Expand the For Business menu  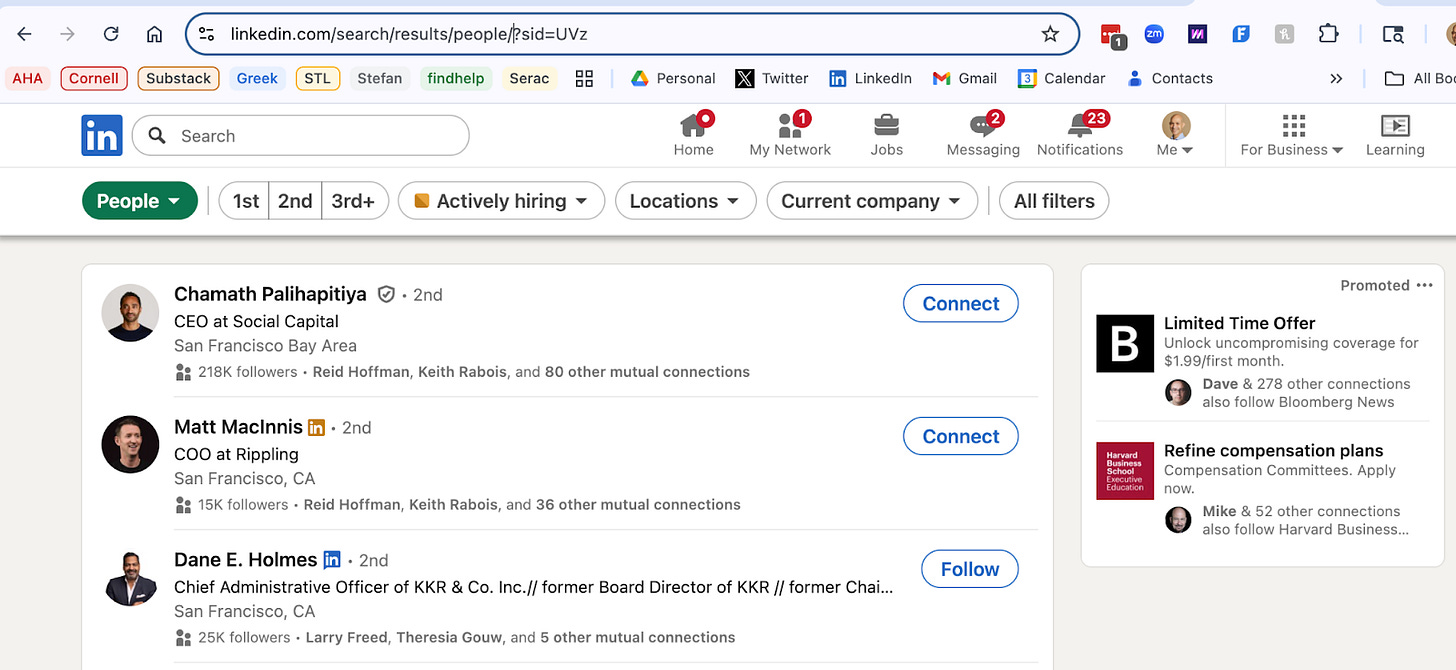[x=1291, y=135]
